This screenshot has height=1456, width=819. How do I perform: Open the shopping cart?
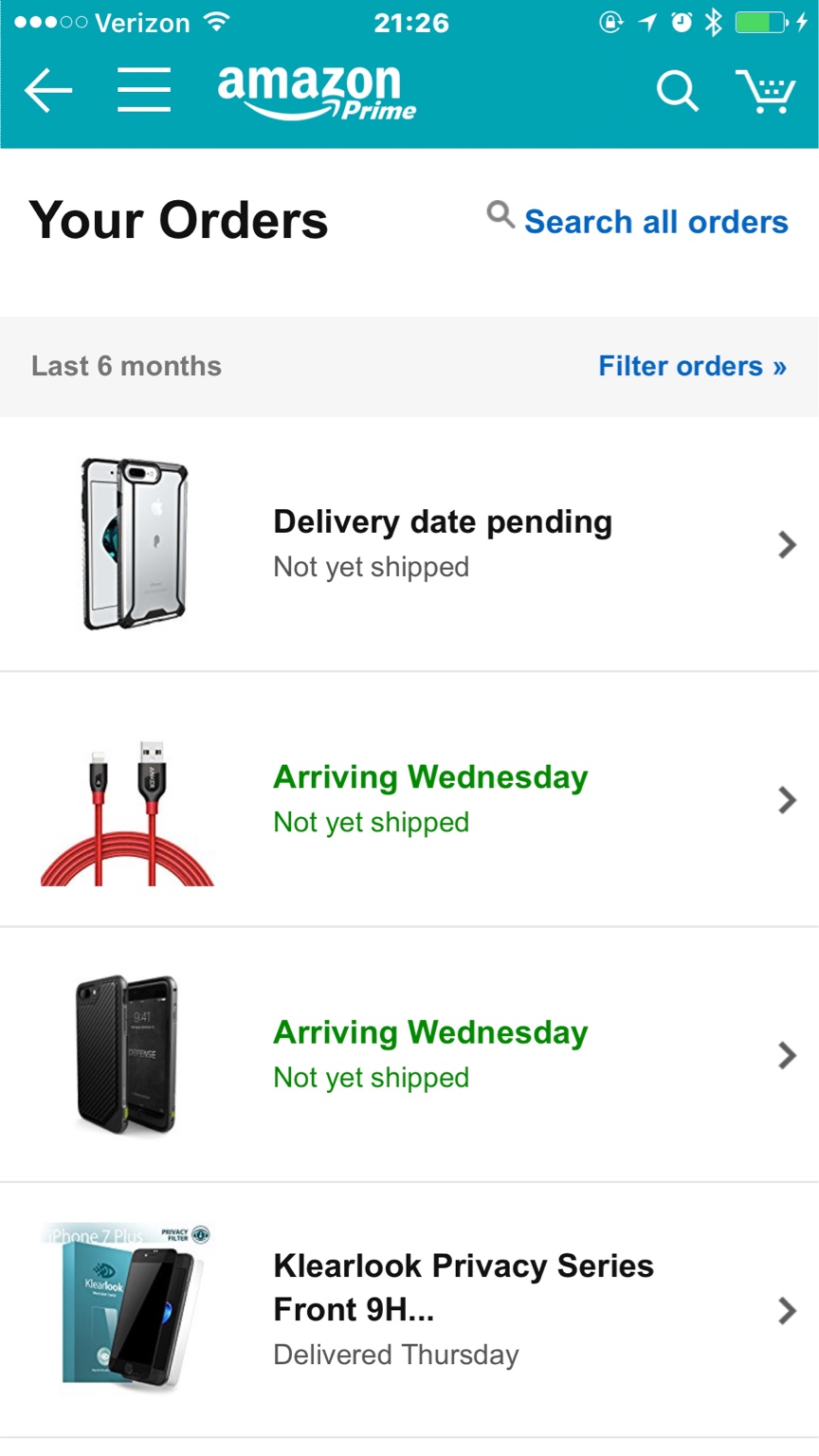point(765,91)
